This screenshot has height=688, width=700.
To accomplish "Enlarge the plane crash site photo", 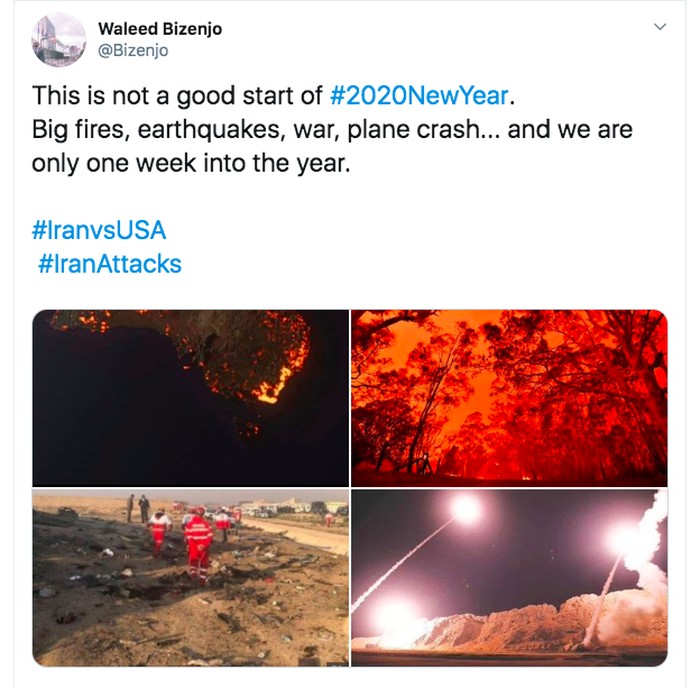I will tap(190, 578).
